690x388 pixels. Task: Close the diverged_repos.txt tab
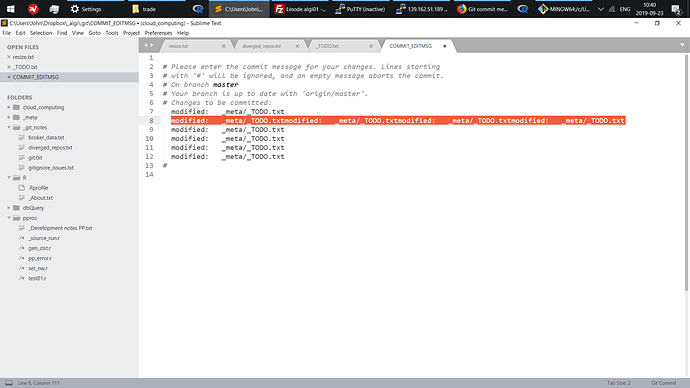point(297,46)
